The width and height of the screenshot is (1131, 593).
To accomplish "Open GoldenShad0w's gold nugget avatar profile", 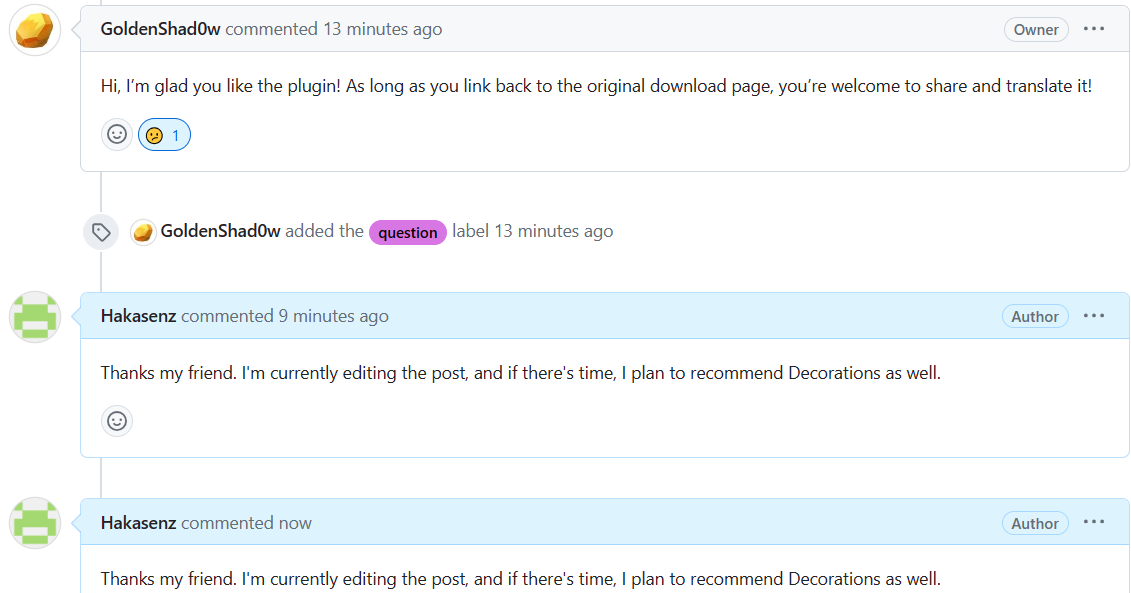I will click(x=35, y=30).
